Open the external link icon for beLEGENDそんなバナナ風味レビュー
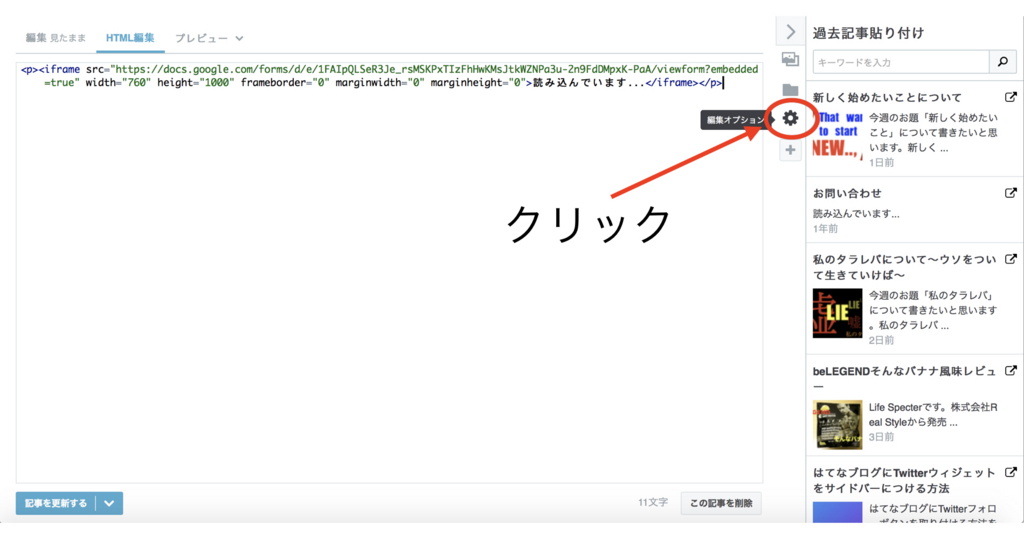The width and height of the screenshot is (1024, 539). 1010,371
